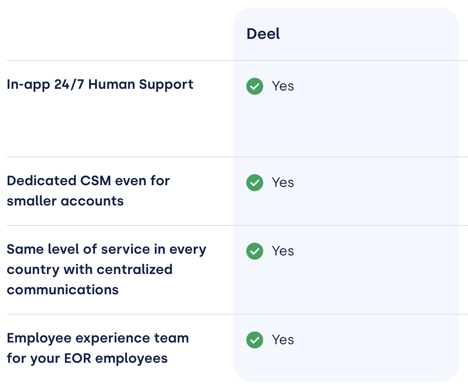Screen dimensions: 468x389
Task: Click the Yes text in Human Support row
Action: point(283,86)
